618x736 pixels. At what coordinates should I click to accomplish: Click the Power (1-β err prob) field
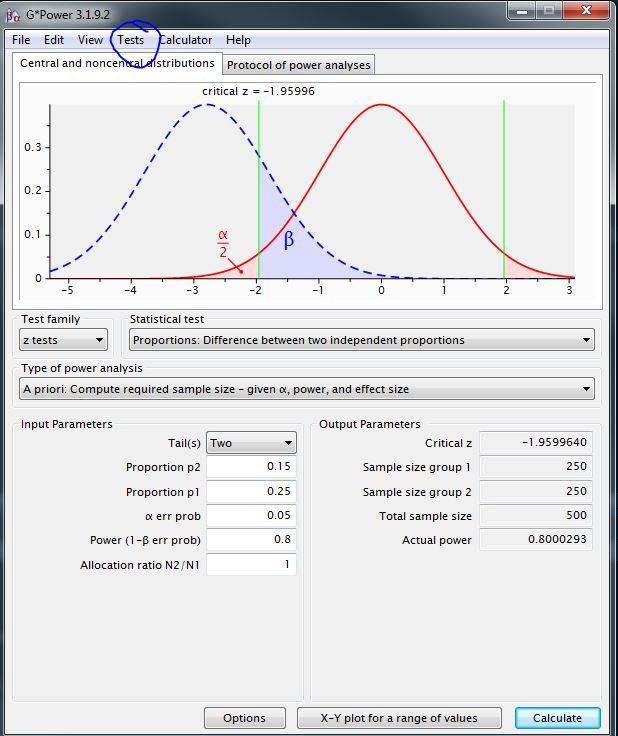251,539
